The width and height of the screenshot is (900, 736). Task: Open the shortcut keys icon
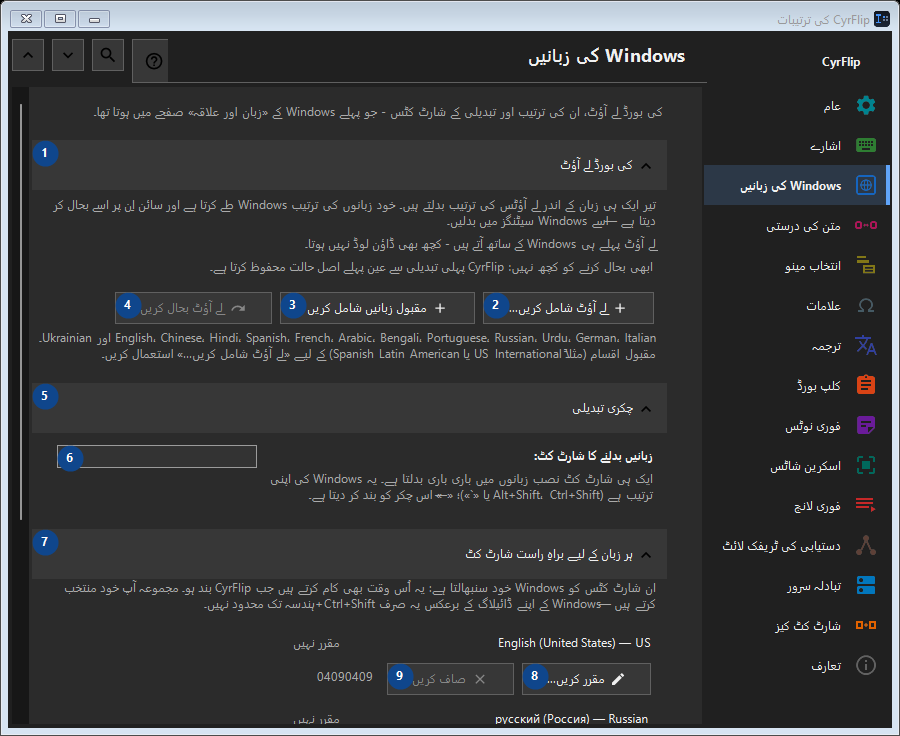click(x=866, y=625)
